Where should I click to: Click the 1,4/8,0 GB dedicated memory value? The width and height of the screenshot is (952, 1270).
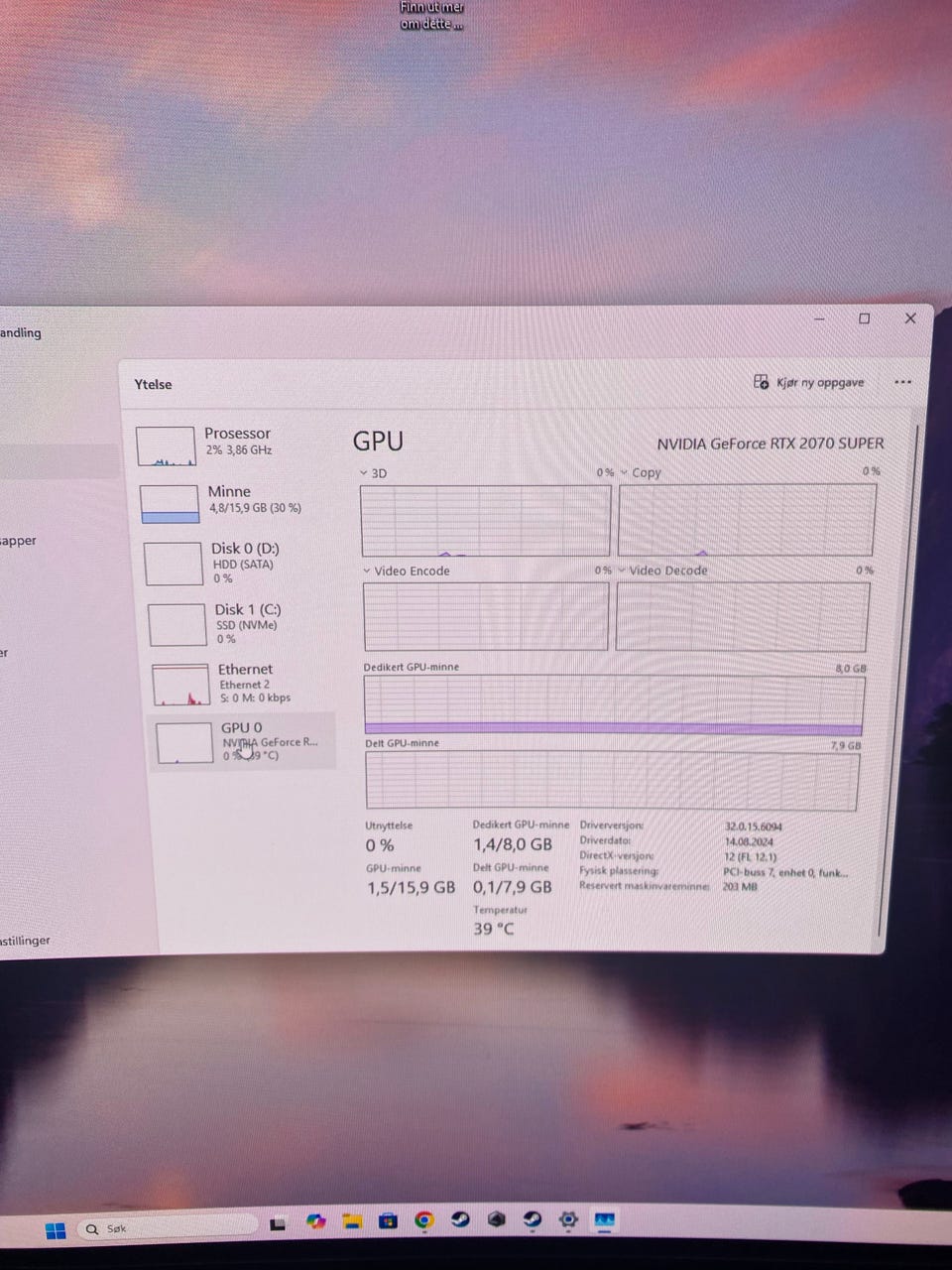pyautogui.click(x=513, y=844)
